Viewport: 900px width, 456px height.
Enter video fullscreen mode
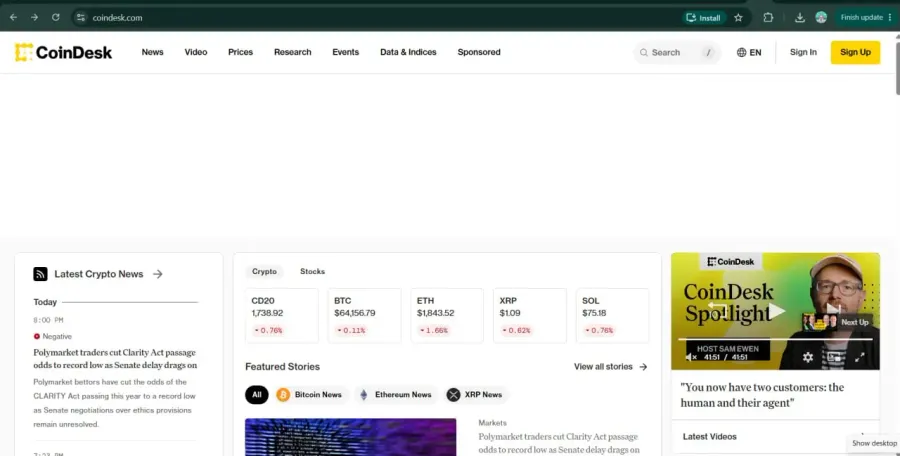click(859, 357)
